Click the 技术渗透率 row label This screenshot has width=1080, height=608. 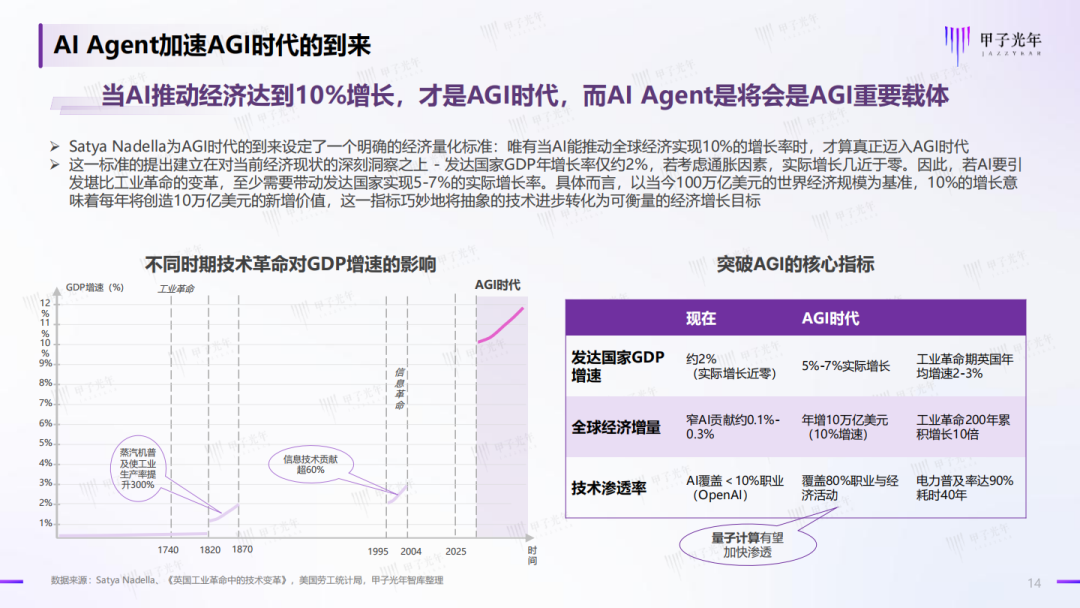click(x=608, y=488)
